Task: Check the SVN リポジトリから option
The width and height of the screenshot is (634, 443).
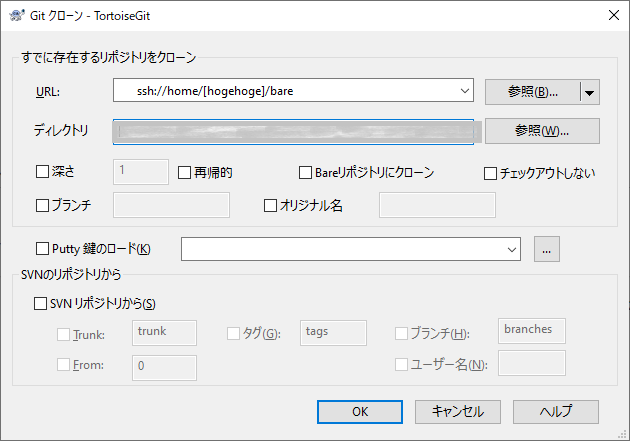Action: tap(42, 304)
